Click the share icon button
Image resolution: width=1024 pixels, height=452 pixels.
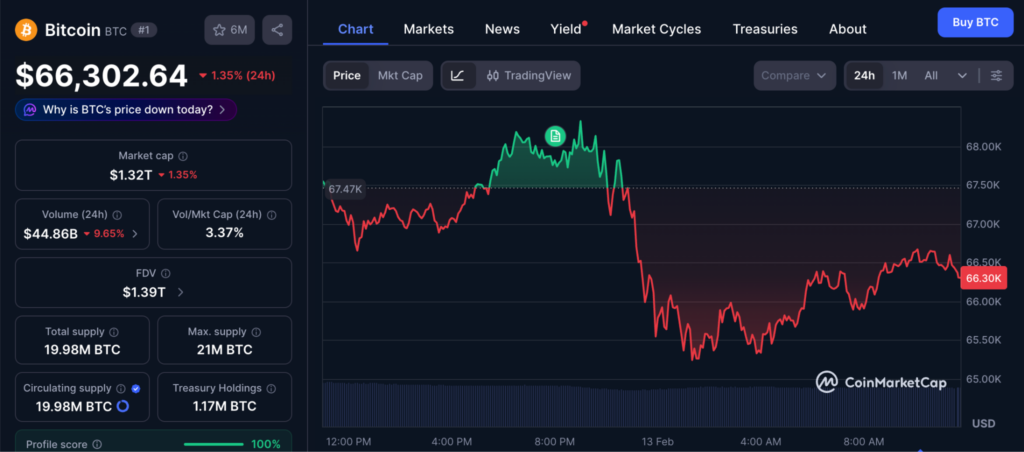(277, 30)
